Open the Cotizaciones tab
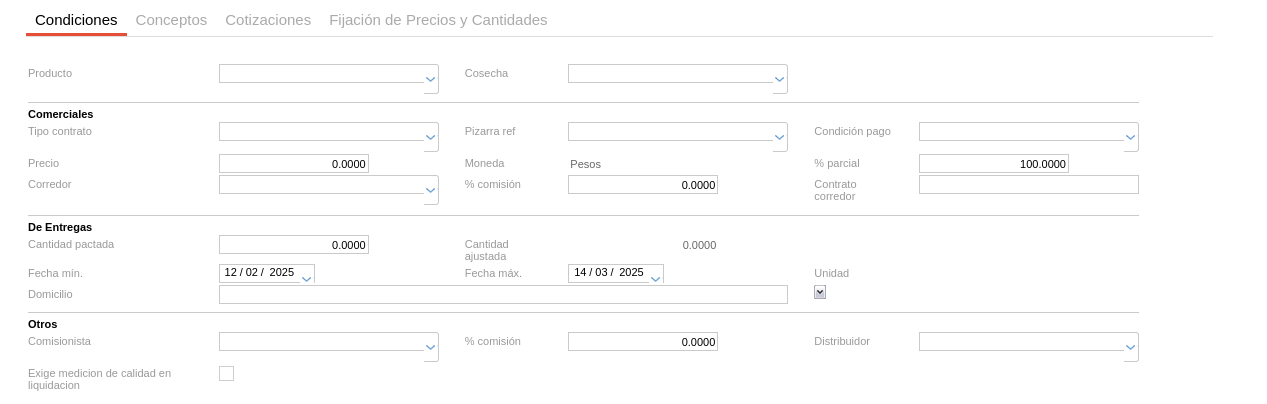 tap(268, 20)
